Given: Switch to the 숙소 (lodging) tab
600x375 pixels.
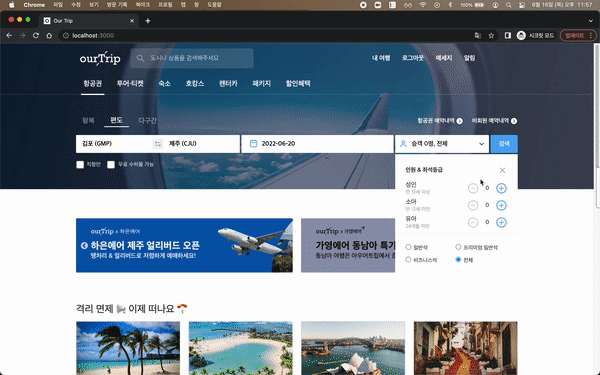Looking at the screenshot, I should [x=165, y=83].
